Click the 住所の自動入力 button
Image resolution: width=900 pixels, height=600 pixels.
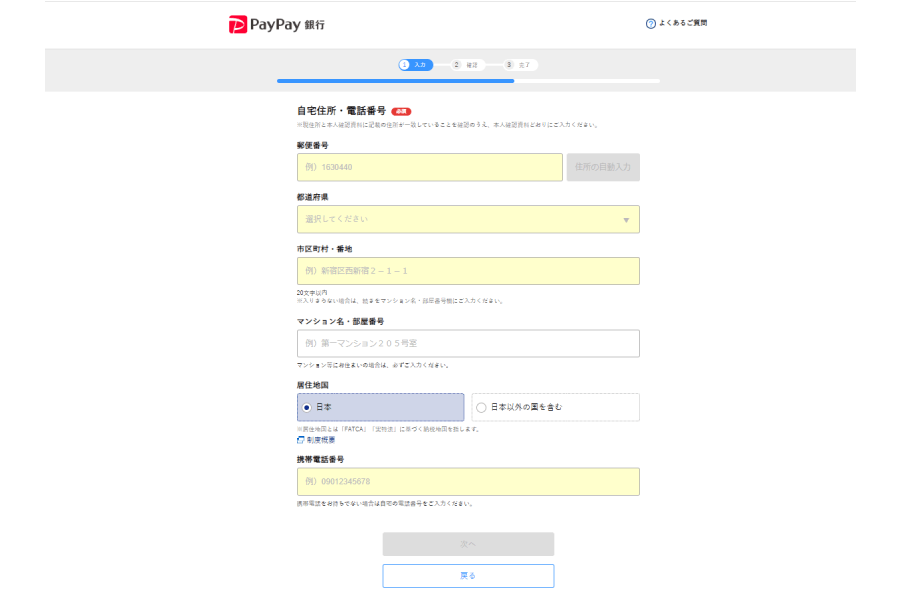click(603, 167)
